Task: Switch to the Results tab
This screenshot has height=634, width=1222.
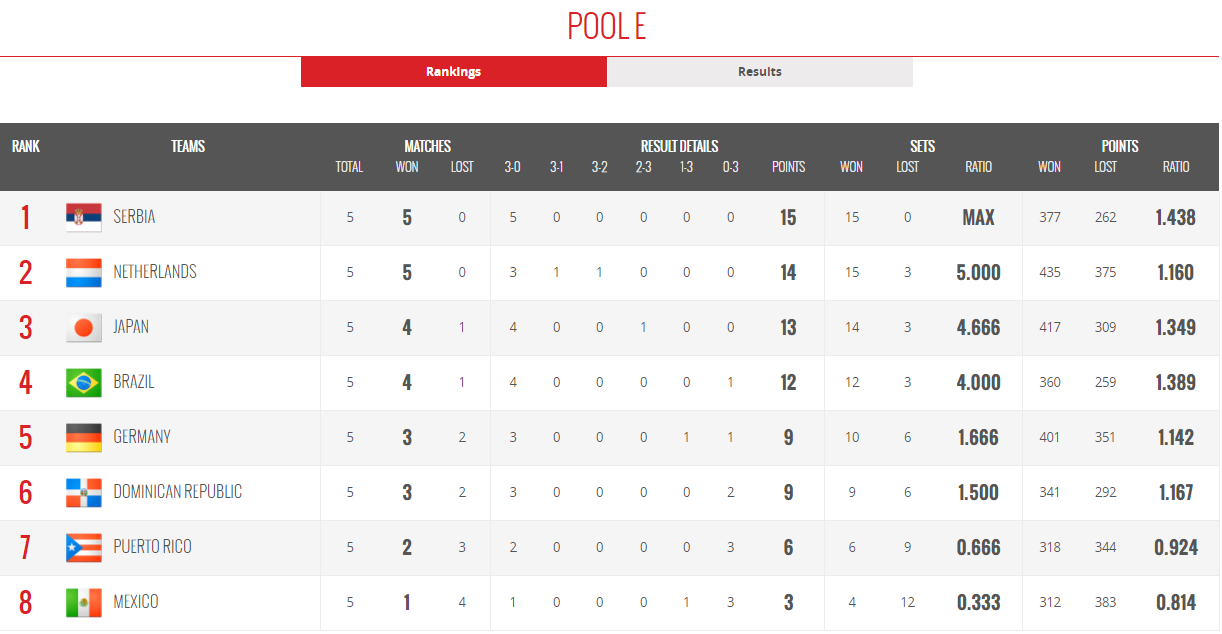Action: pos(760,72)
